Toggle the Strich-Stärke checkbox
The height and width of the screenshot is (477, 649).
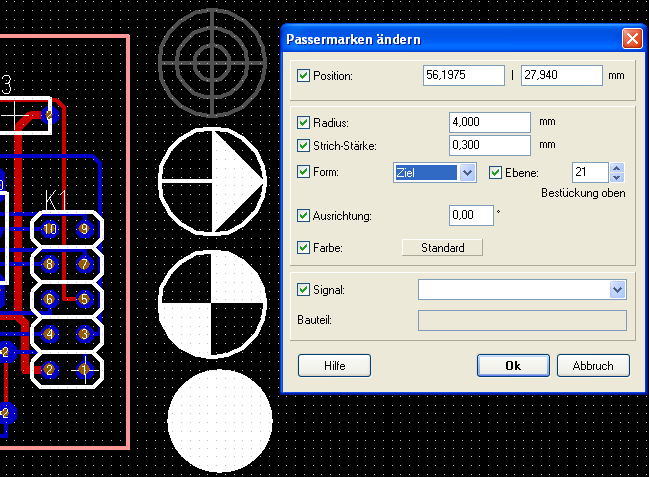[x=304, y=147]
